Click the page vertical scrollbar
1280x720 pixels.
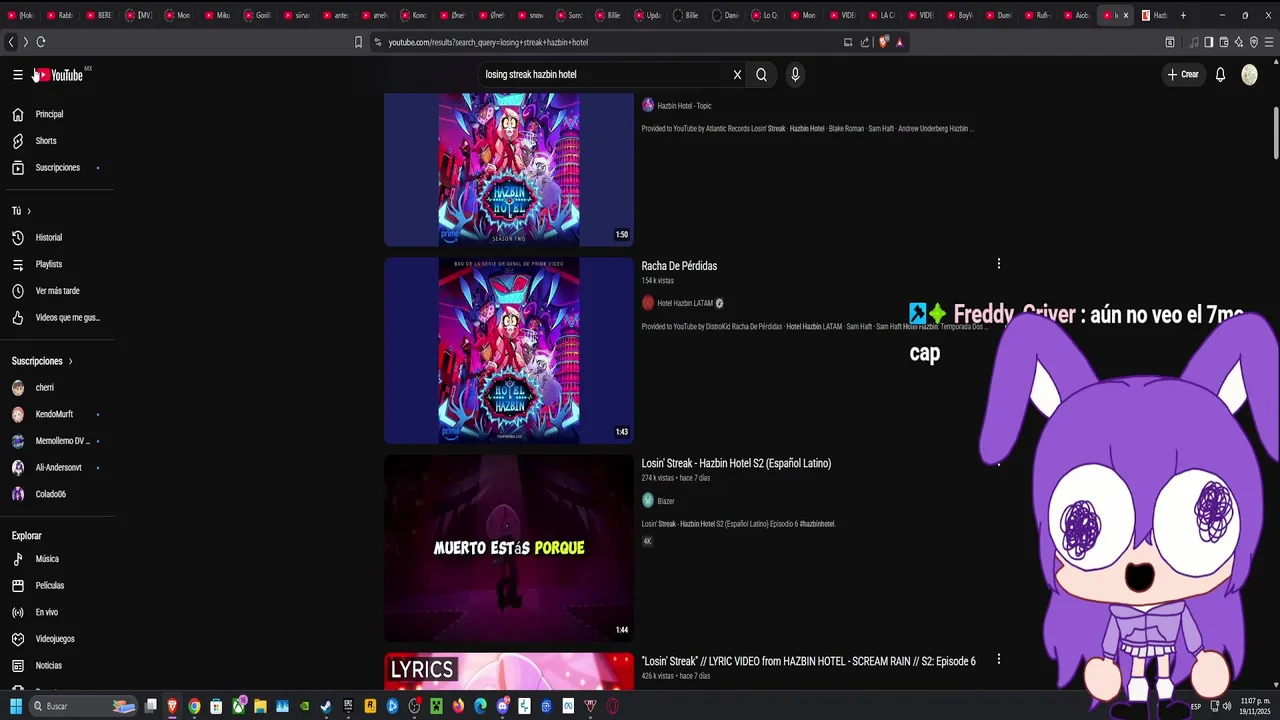tap(1275, 132)
